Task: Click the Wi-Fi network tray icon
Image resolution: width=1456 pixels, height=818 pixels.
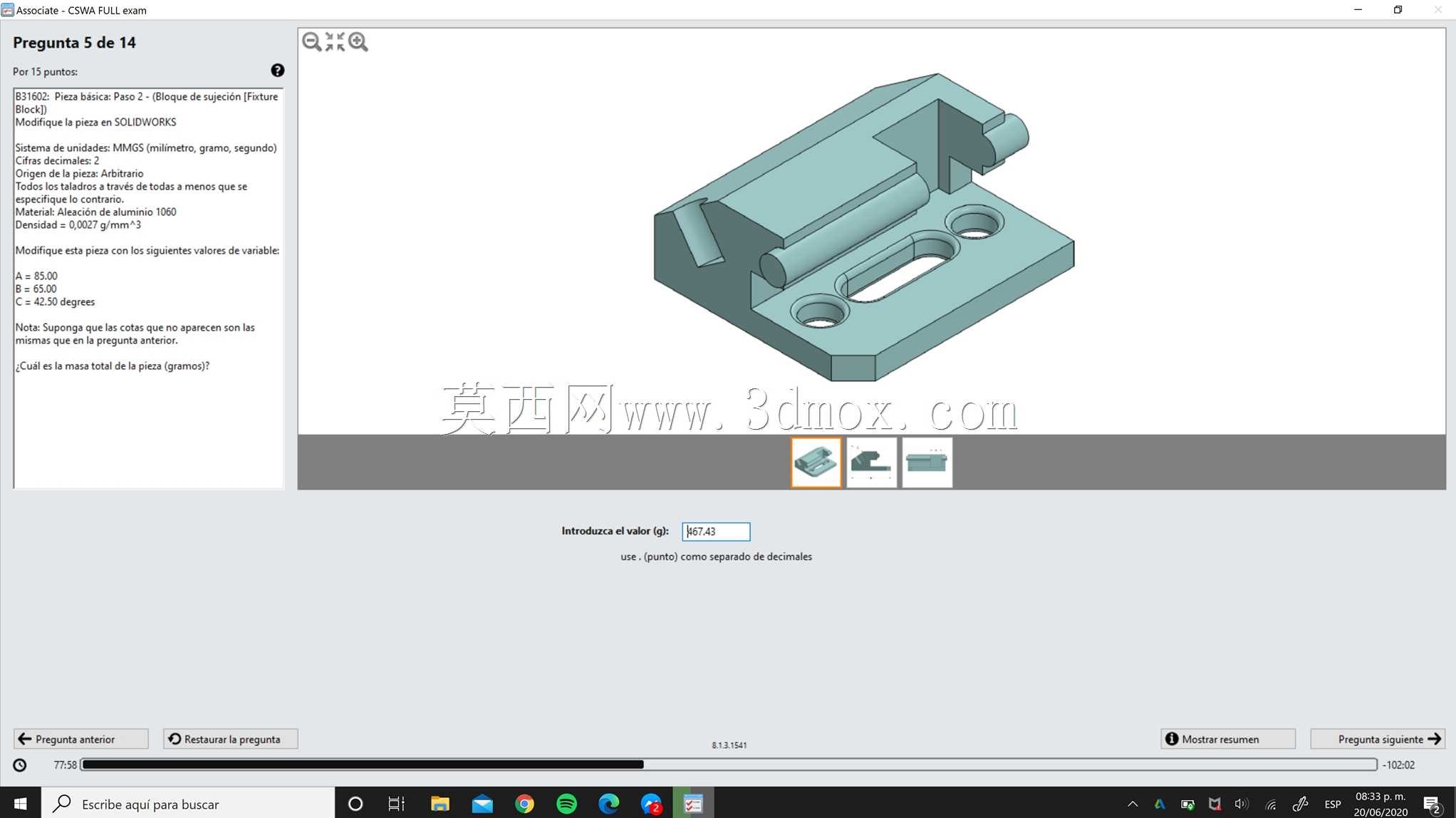Action: coord(1271,804)
